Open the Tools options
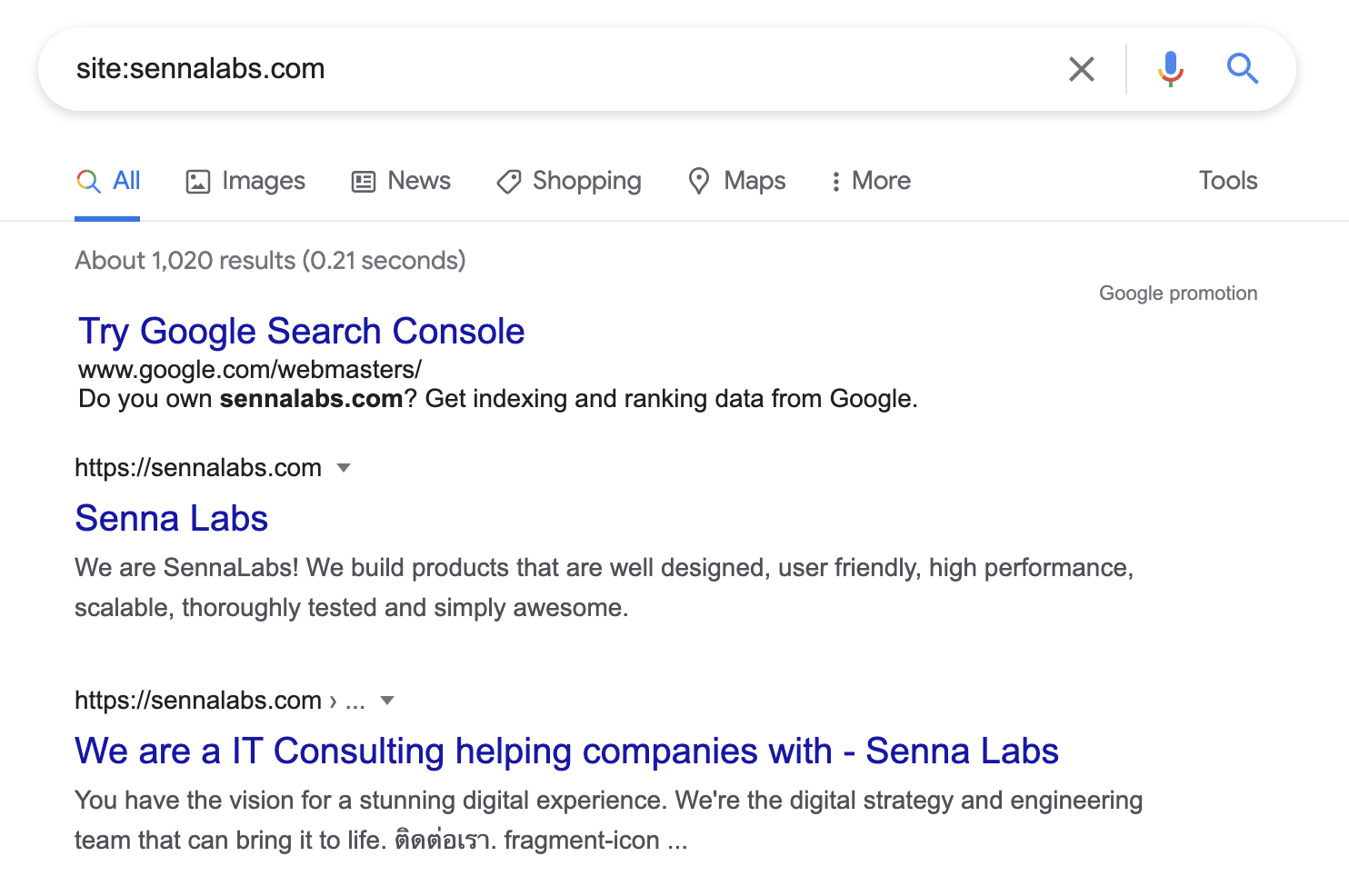This screenshot has height=896, width=1349. (x=1227, y=181)
